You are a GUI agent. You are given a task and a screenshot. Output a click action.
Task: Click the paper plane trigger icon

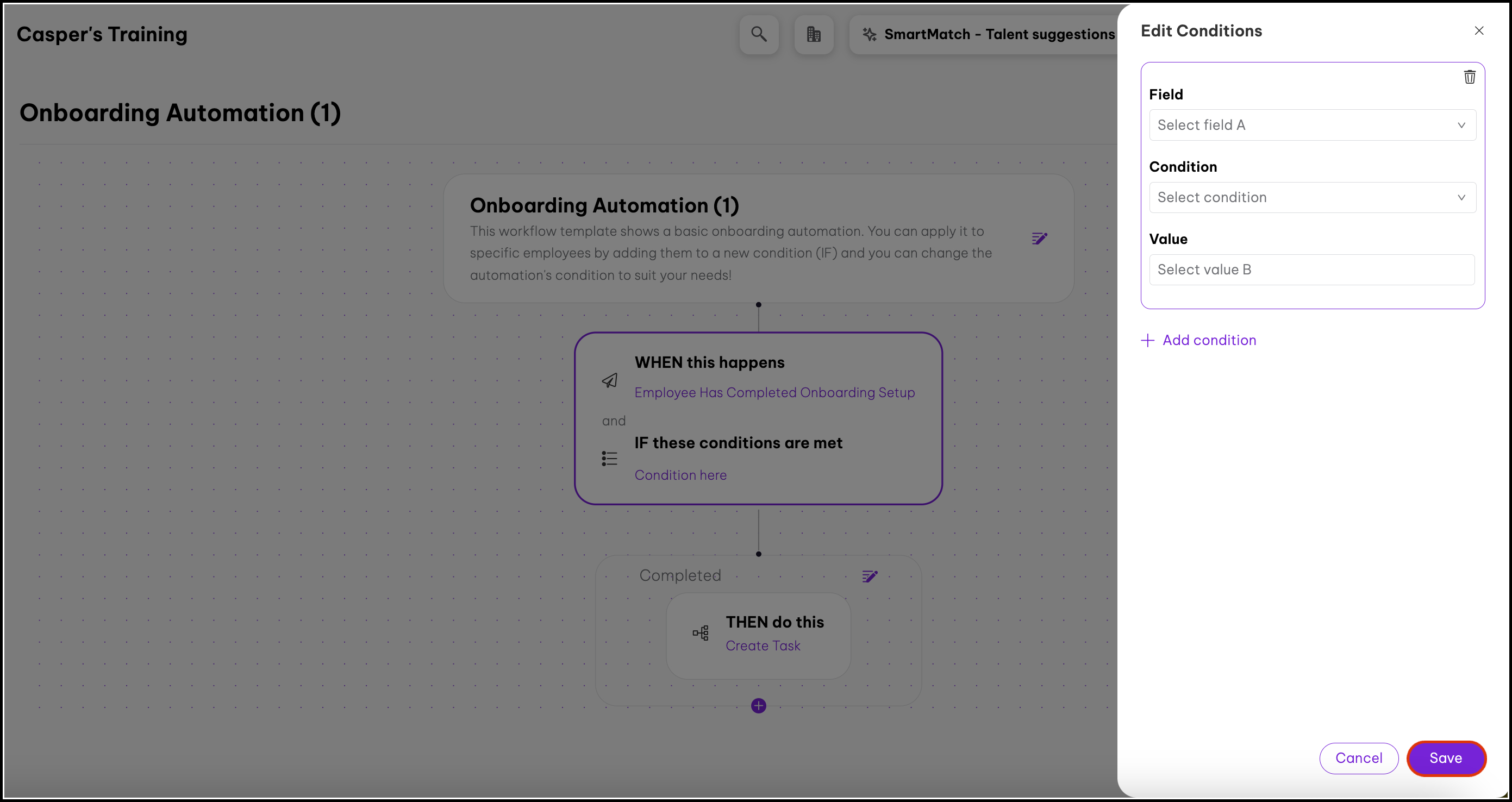point(609,380)
